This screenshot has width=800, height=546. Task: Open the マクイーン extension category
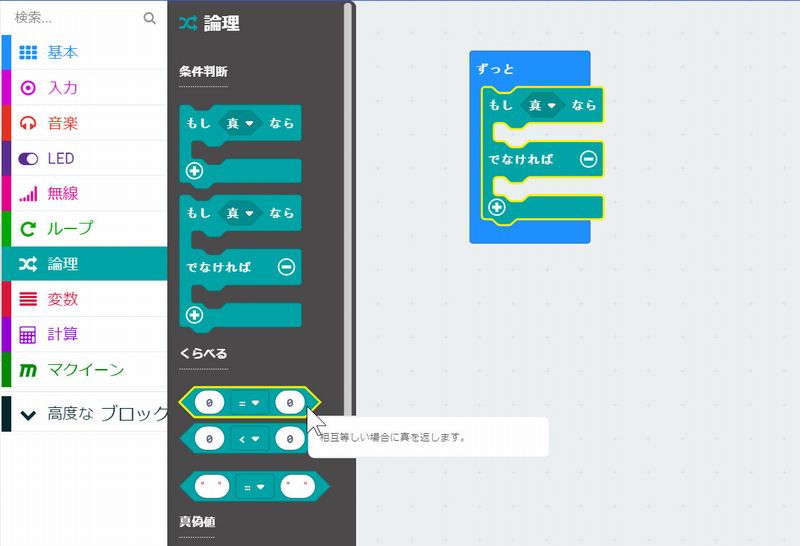click(x=85, y=370)
